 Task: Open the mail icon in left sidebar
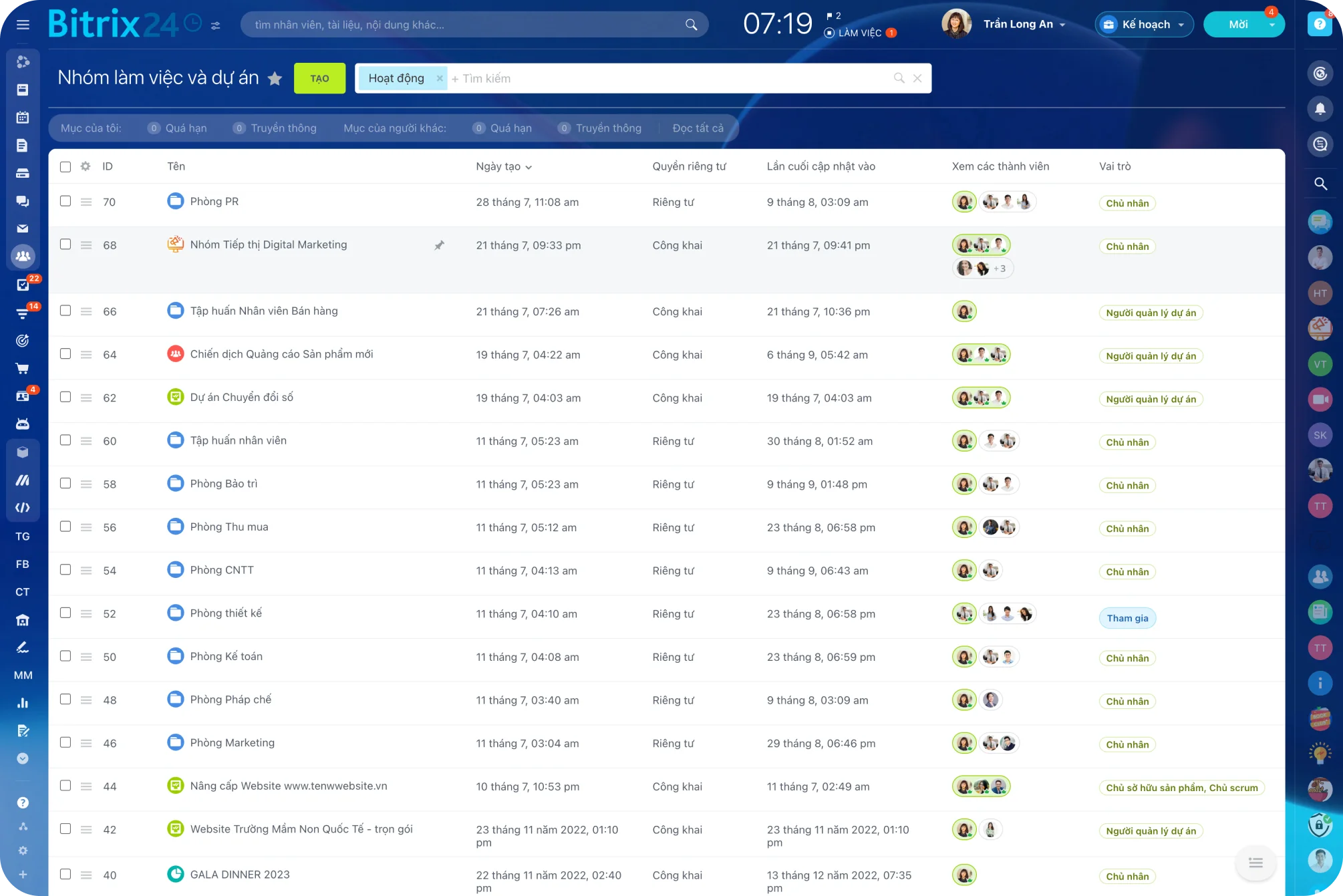point(23,229)
